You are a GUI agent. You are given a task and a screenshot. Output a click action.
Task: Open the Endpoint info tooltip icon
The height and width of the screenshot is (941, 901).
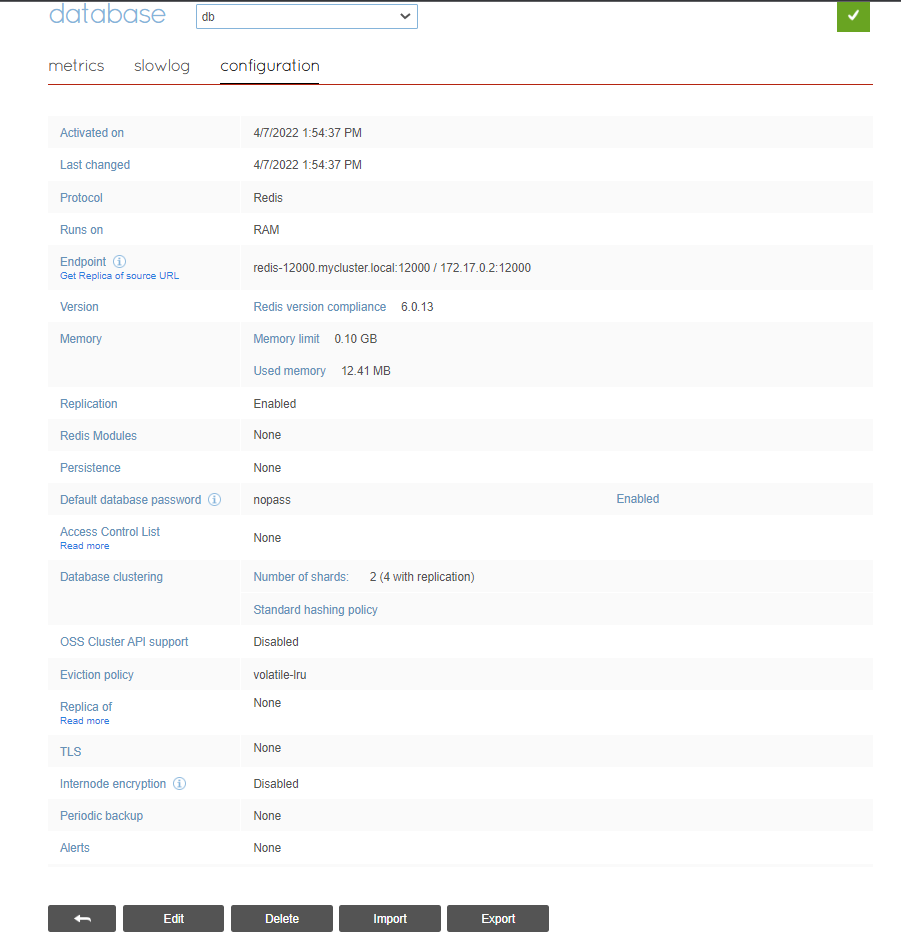pyautogui.click(x=119, y=260)
